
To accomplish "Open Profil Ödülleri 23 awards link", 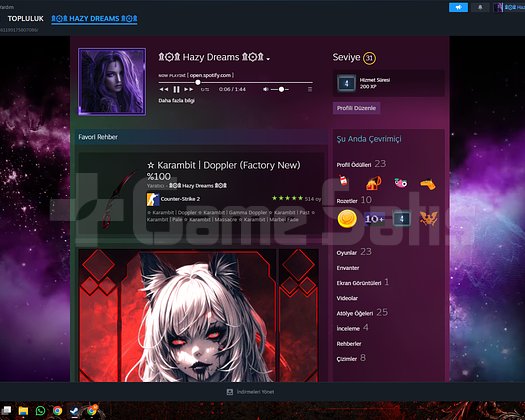I will 361,164.
